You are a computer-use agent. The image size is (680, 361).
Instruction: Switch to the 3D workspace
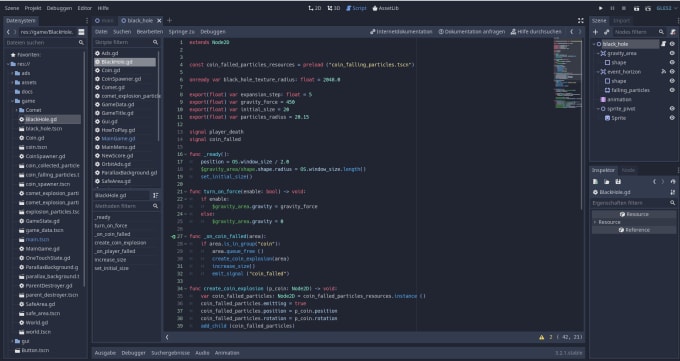coord(334,8)
